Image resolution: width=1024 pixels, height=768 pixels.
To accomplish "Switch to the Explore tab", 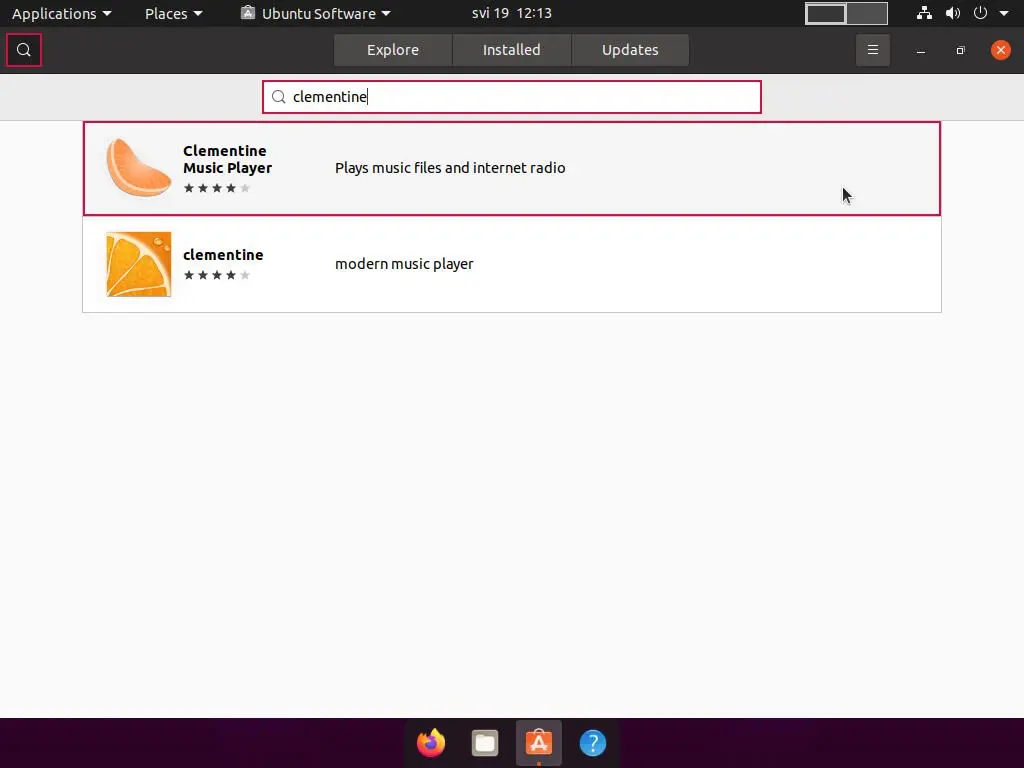I will pos(392,50).
